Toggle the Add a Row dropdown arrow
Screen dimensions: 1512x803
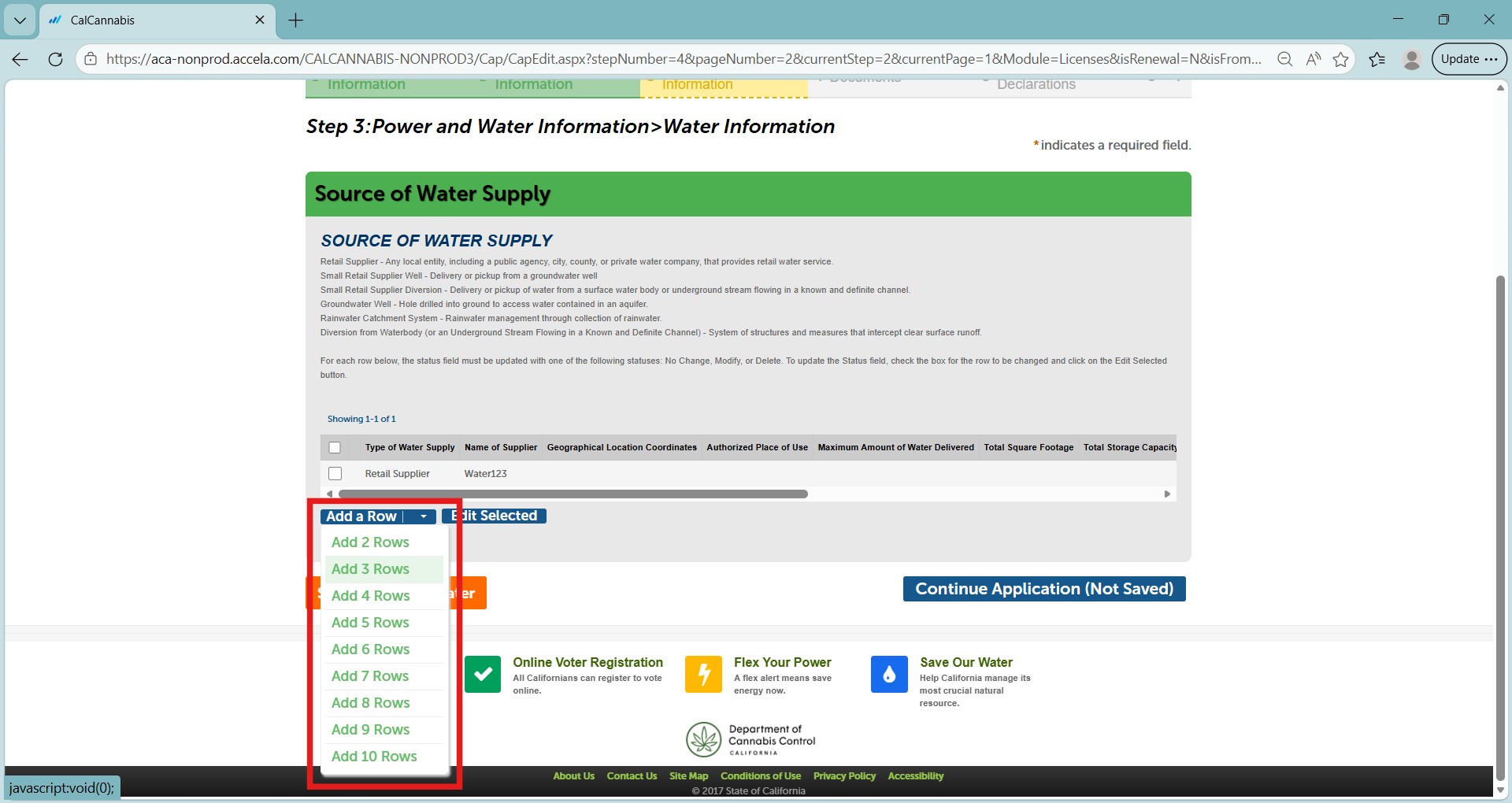tap(424, 516)
